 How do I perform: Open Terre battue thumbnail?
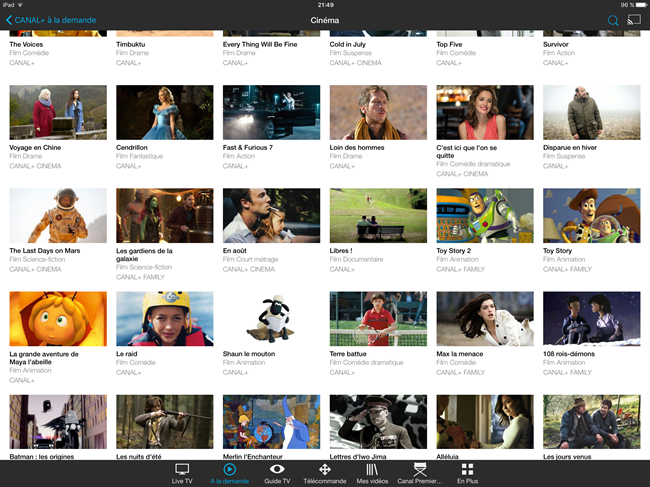click(378, 319)
